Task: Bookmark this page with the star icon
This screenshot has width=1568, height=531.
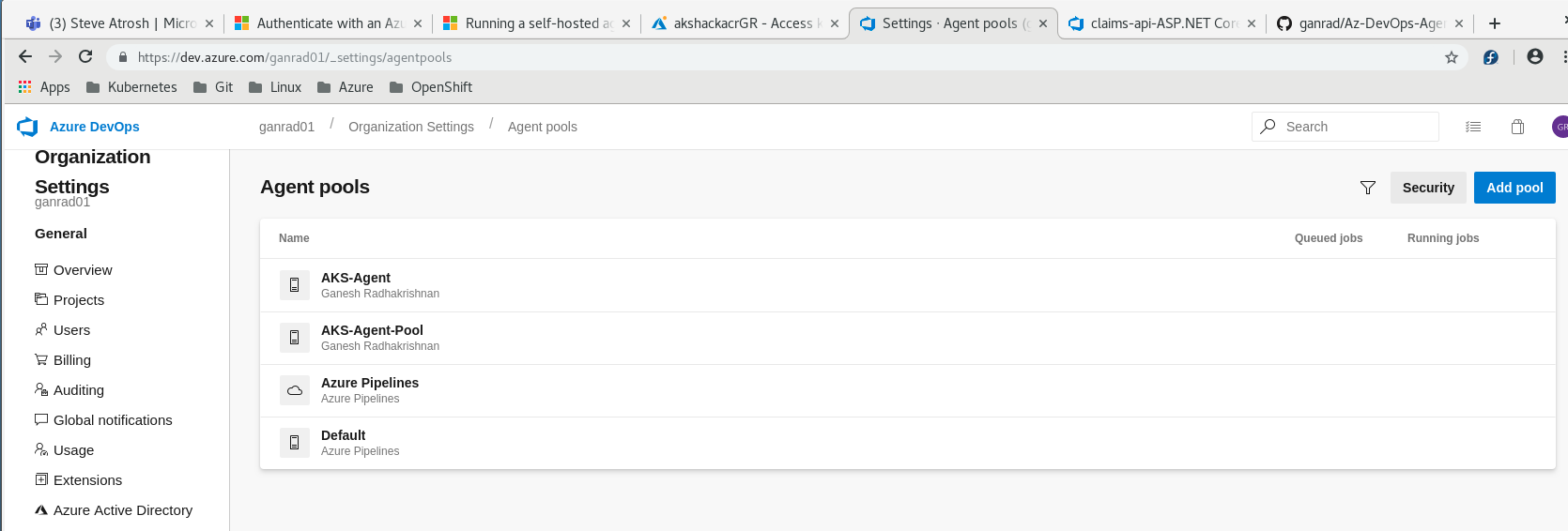Action: (x=1452, y=57)
